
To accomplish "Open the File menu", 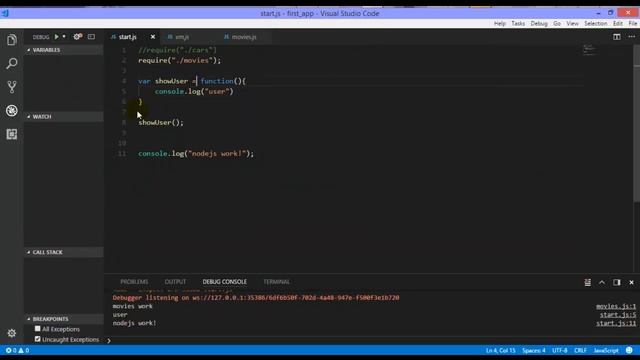I will [633, 24].
